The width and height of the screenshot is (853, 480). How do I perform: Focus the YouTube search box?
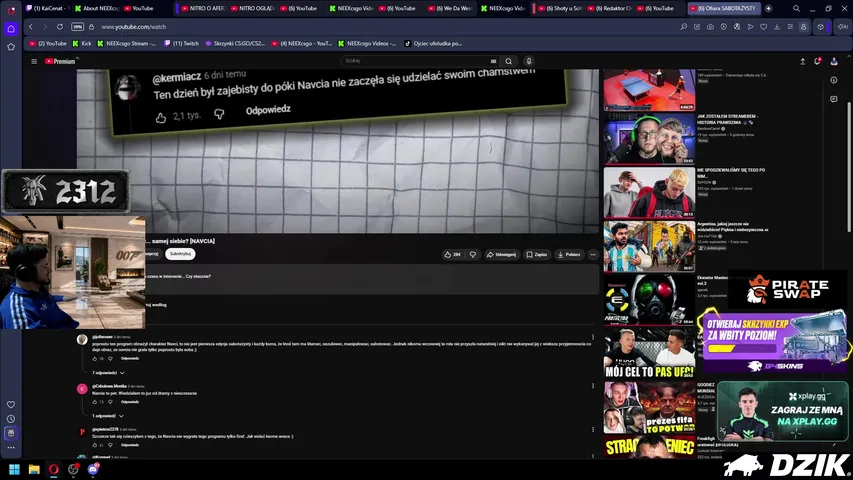click(419, 61)
